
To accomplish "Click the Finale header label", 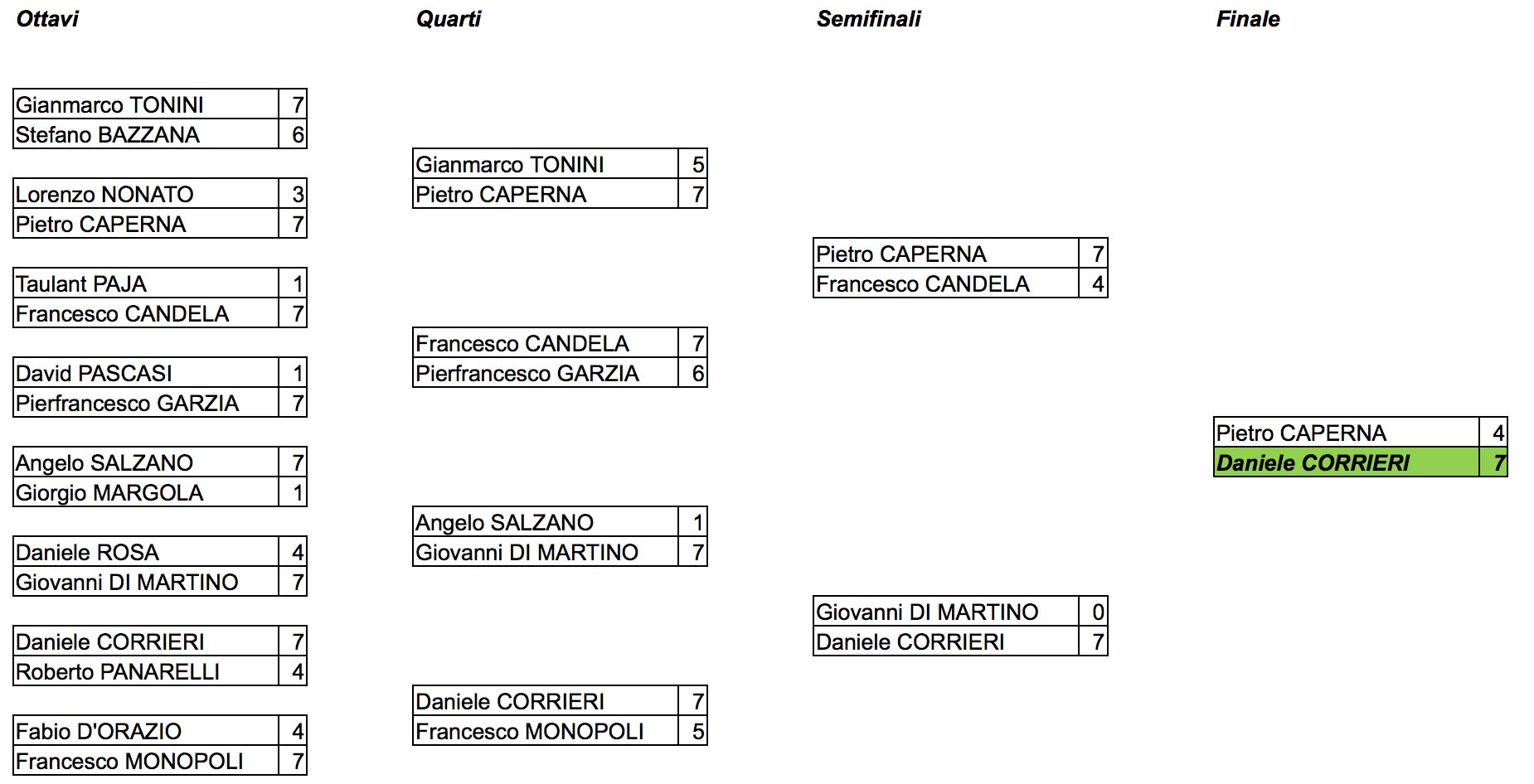I will click(1248, 19).
